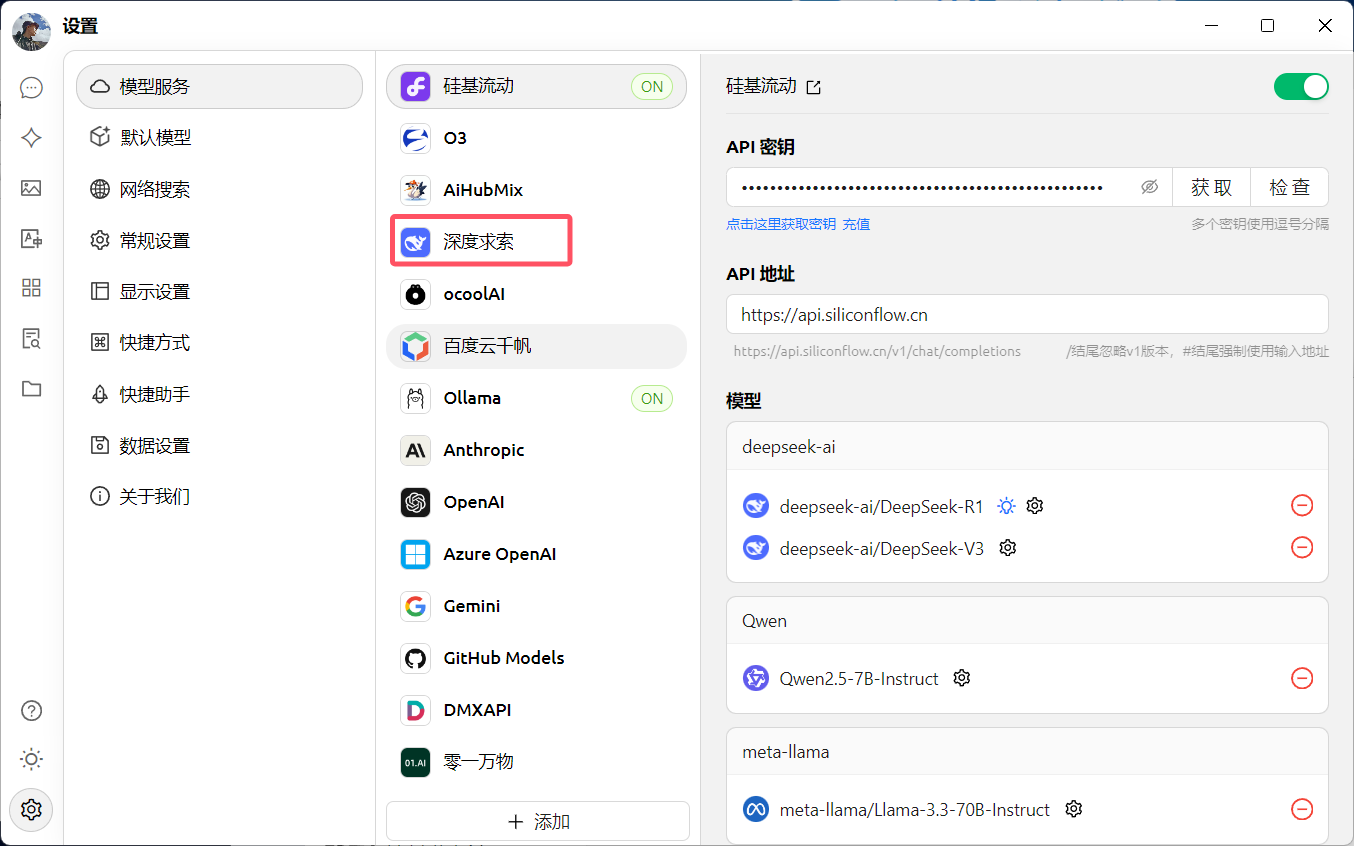This screenshot has height=846, width=1354.
Task: Open the chat assistant sidebar icon
Action: [31, 88]
